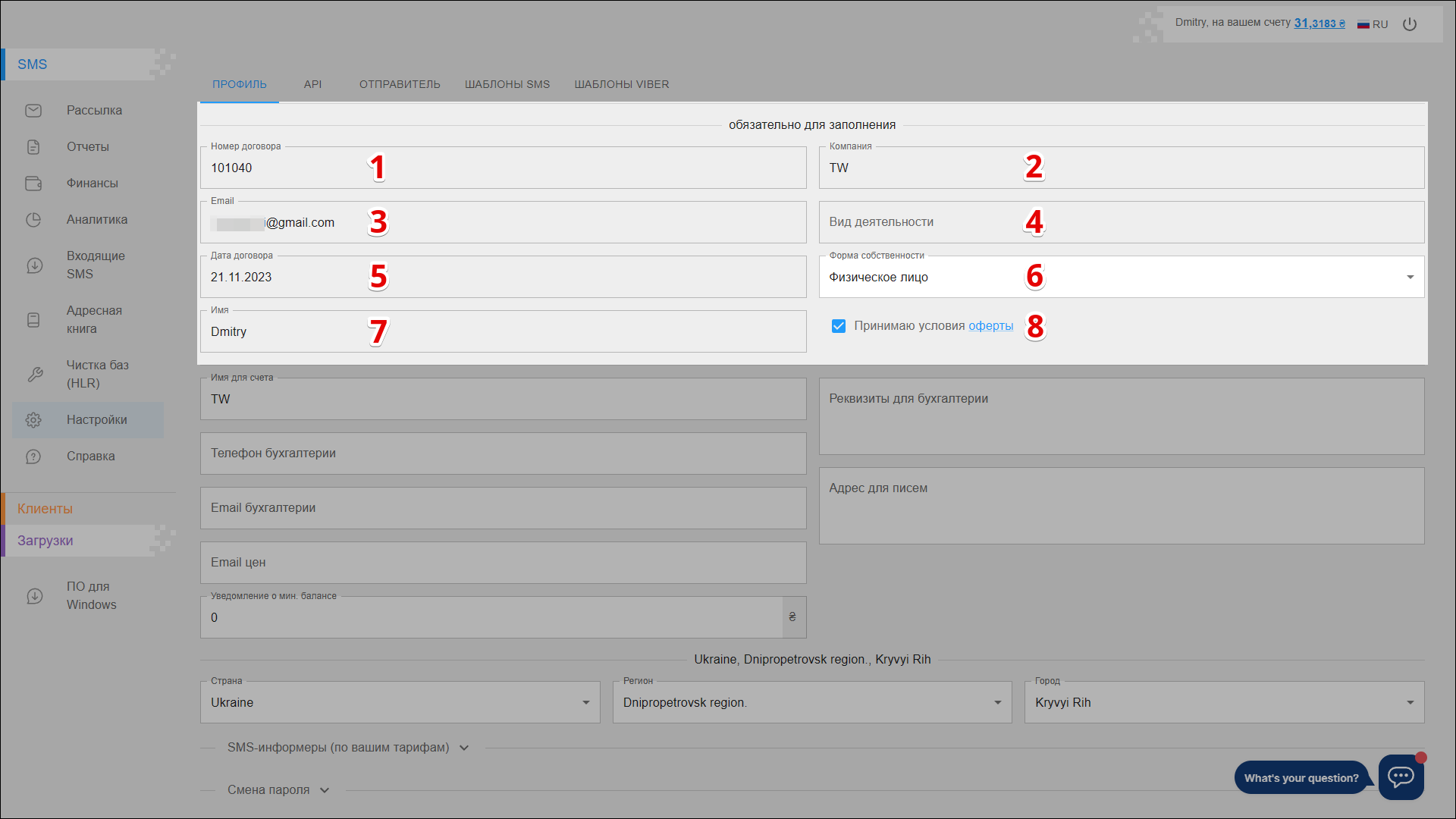Click the Рассылка envelope icon
The height and width of the screenshot is (819, 1456).
[x=33, y=111]
